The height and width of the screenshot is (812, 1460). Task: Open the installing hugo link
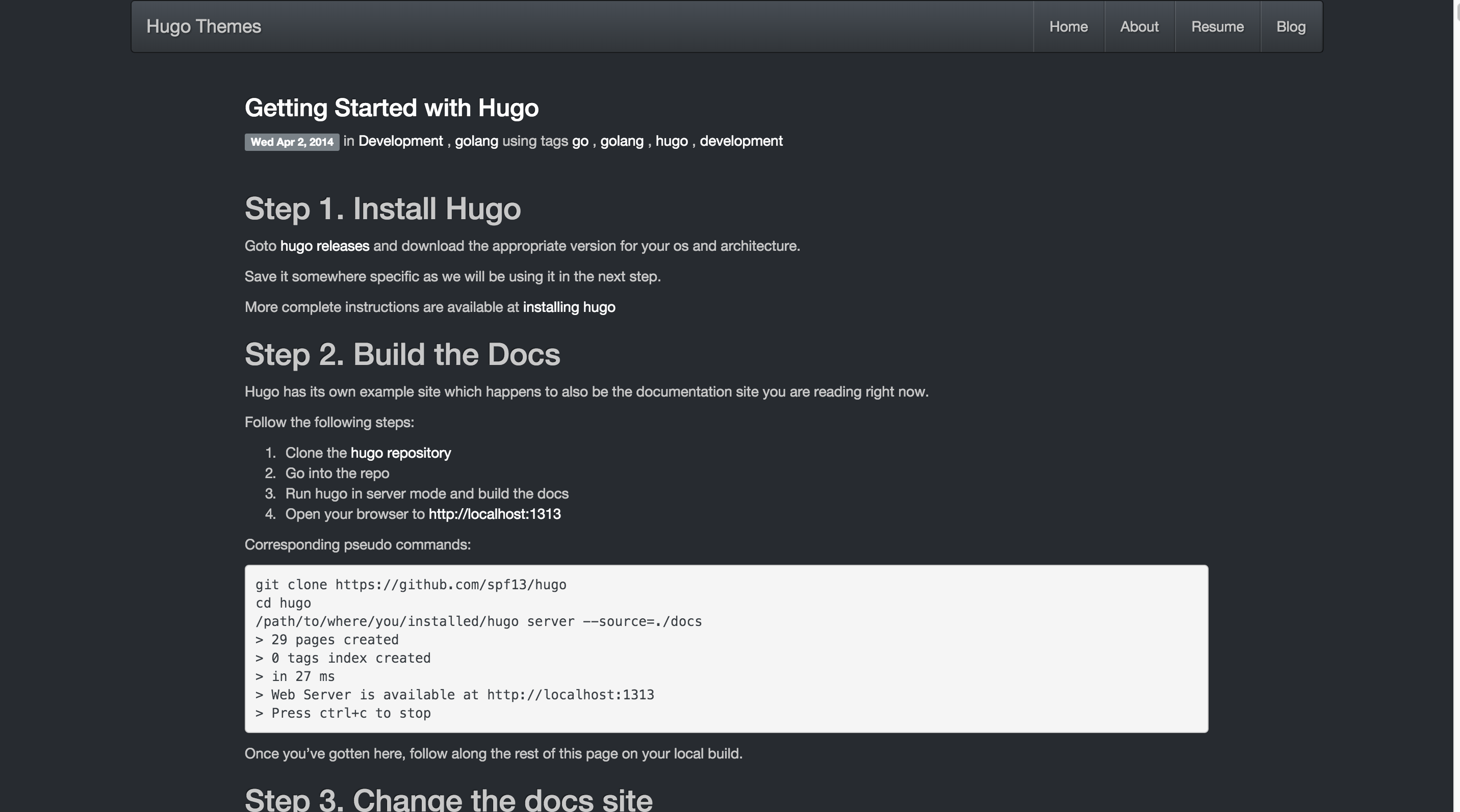[569, 307]
